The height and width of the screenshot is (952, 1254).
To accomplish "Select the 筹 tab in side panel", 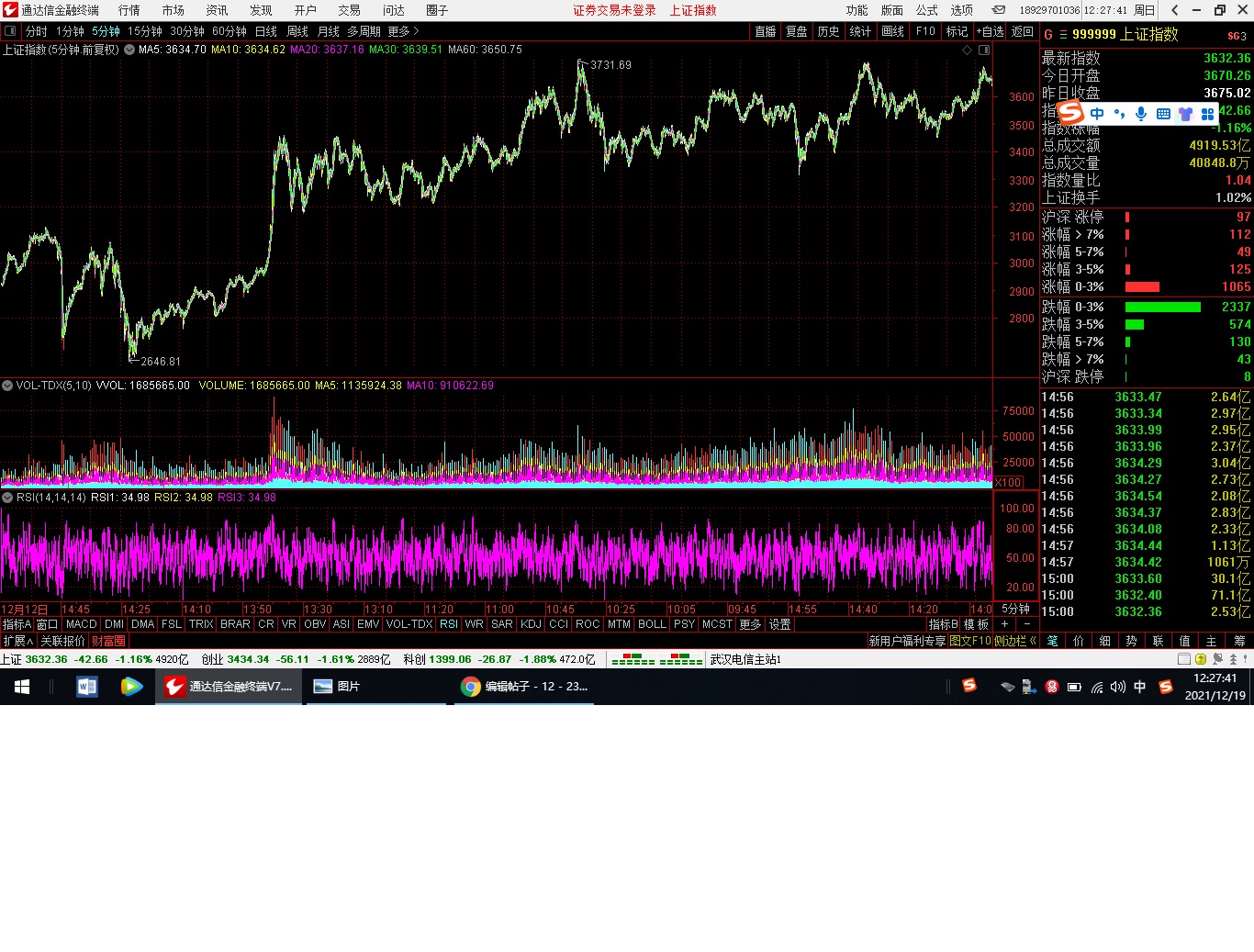I will click(x=1239, y=641).
